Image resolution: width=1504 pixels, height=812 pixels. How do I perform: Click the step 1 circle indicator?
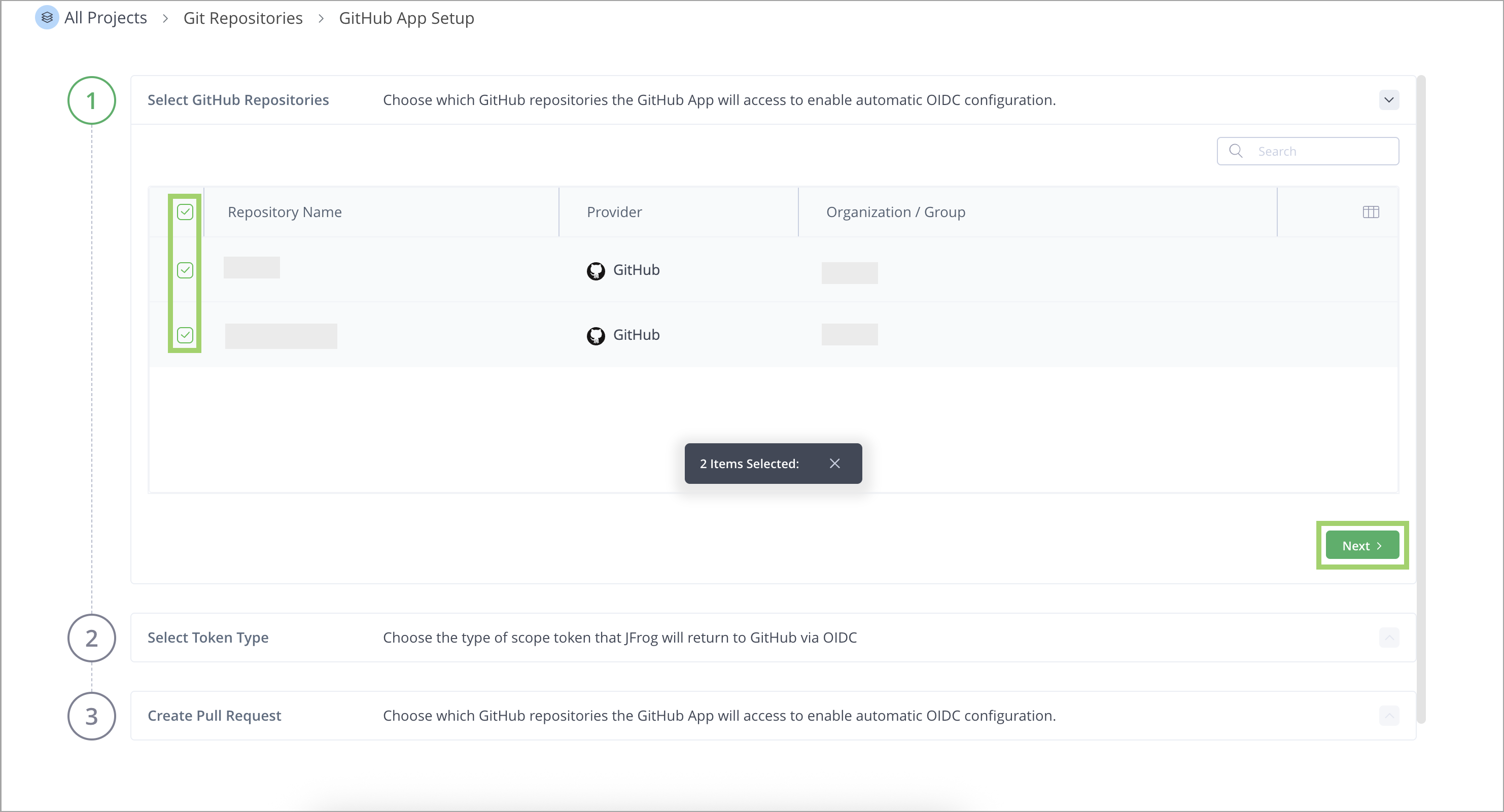(x=91, y=100)
